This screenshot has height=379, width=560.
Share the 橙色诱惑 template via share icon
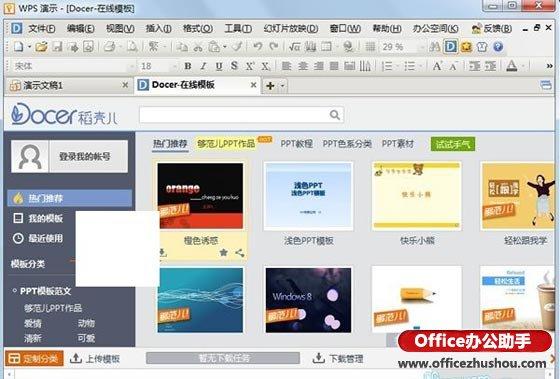pos(240,253)
